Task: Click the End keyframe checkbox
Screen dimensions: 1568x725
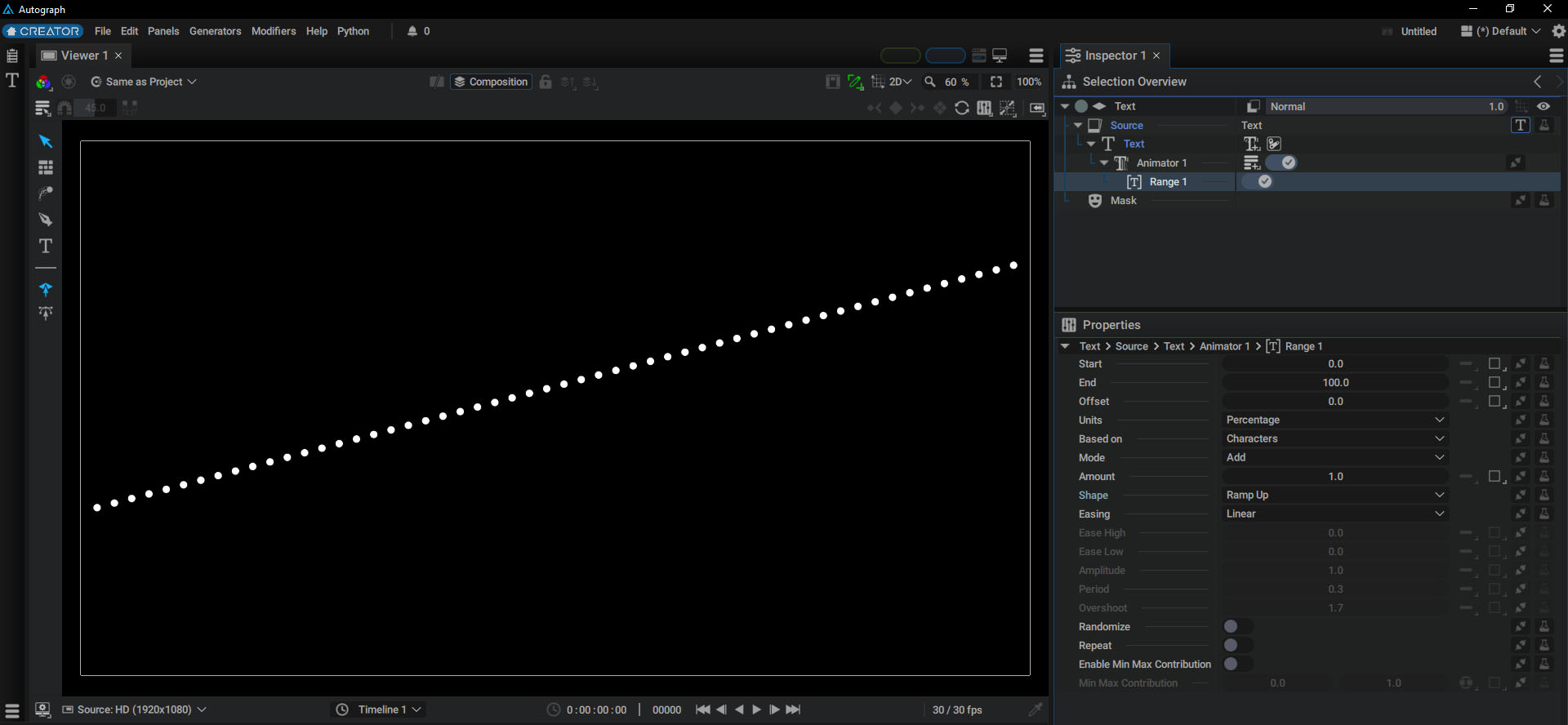Action: [1495, 383]
